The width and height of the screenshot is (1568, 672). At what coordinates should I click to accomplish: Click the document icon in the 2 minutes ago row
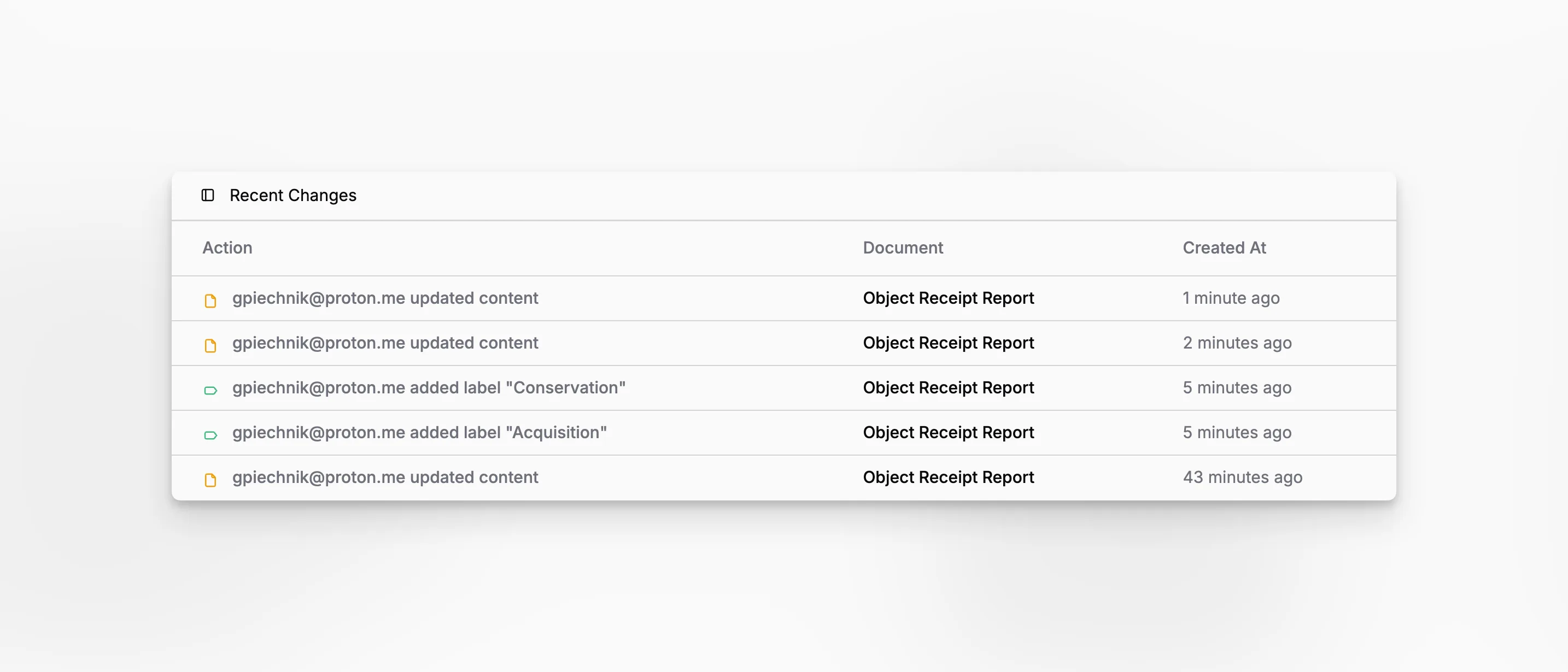pyautogui.click(x=210, y=345)
